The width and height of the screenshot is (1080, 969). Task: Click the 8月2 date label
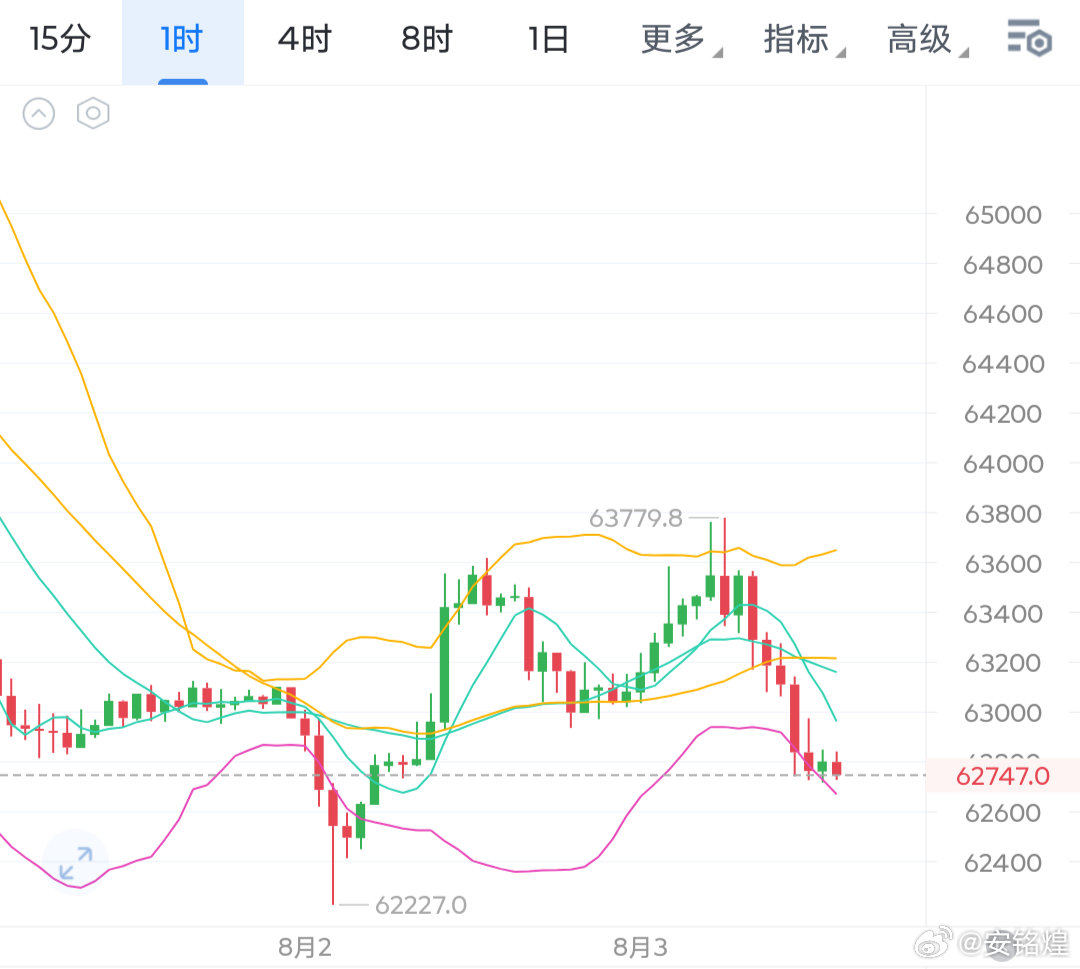pyautogui.click(x=304, y=948)
